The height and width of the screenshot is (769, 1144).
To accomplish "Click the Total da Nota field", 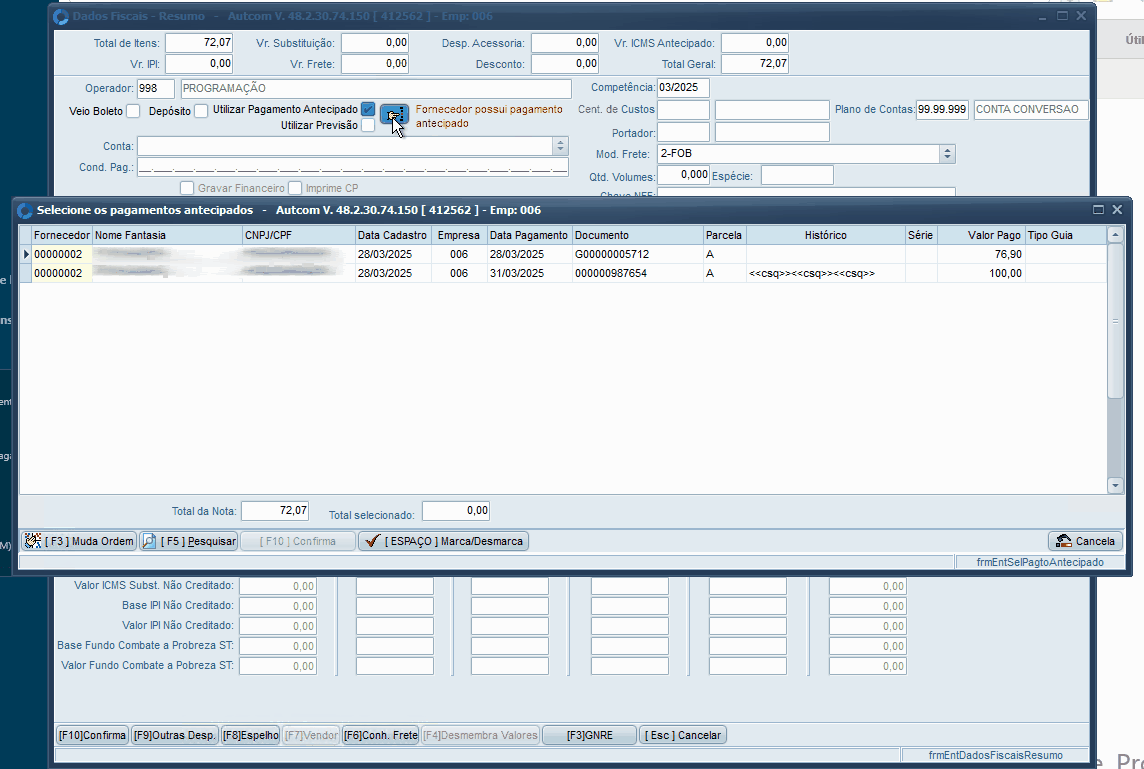I will tap(275, 511).
